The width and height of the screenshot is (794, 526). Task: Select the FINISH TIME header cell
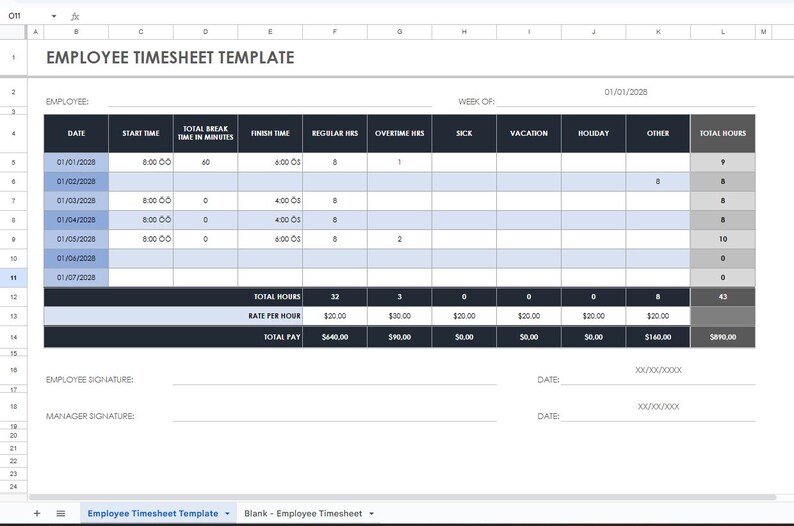[x=270, y=134]
